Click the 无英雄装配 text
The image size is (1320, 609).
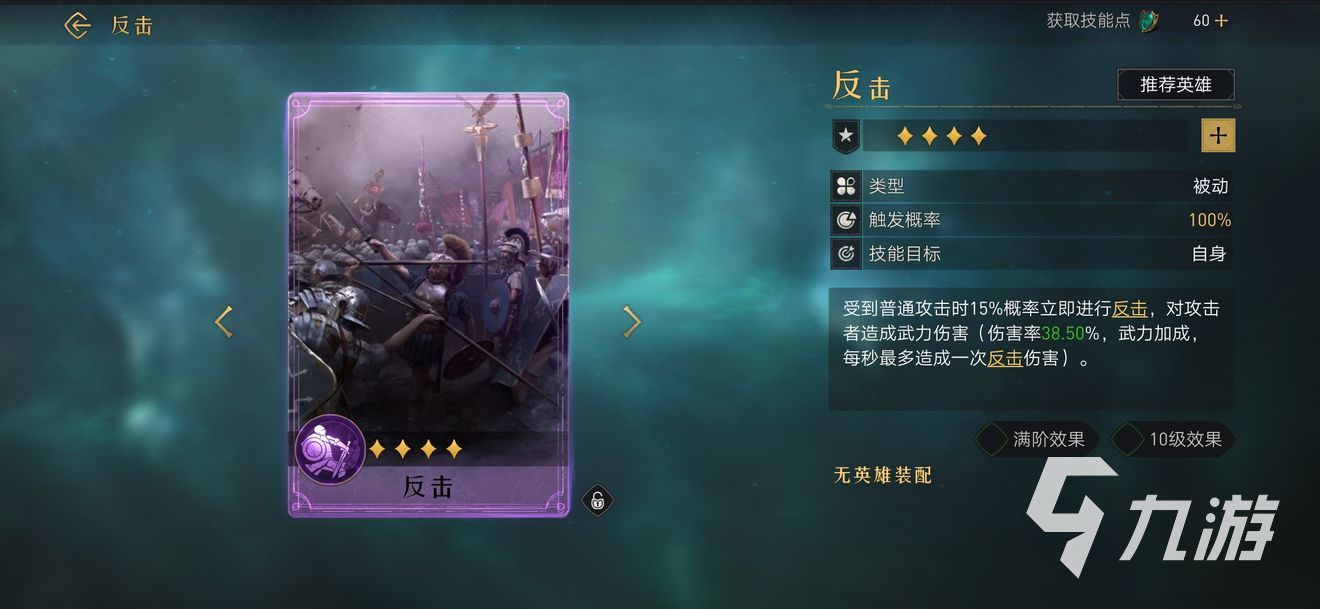883,476
